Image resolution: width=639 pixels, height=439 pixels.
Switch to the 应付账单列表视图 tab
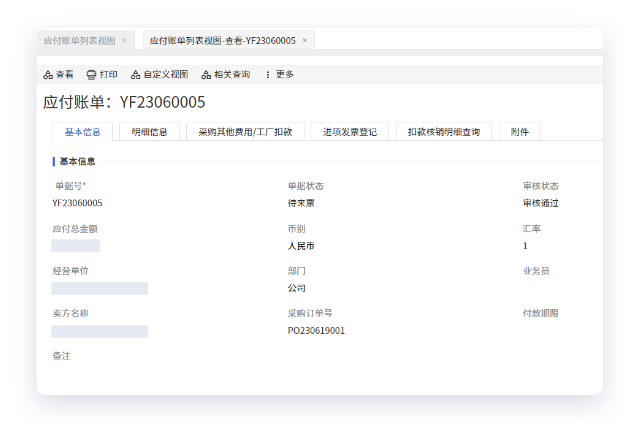(x=78, y=41)
